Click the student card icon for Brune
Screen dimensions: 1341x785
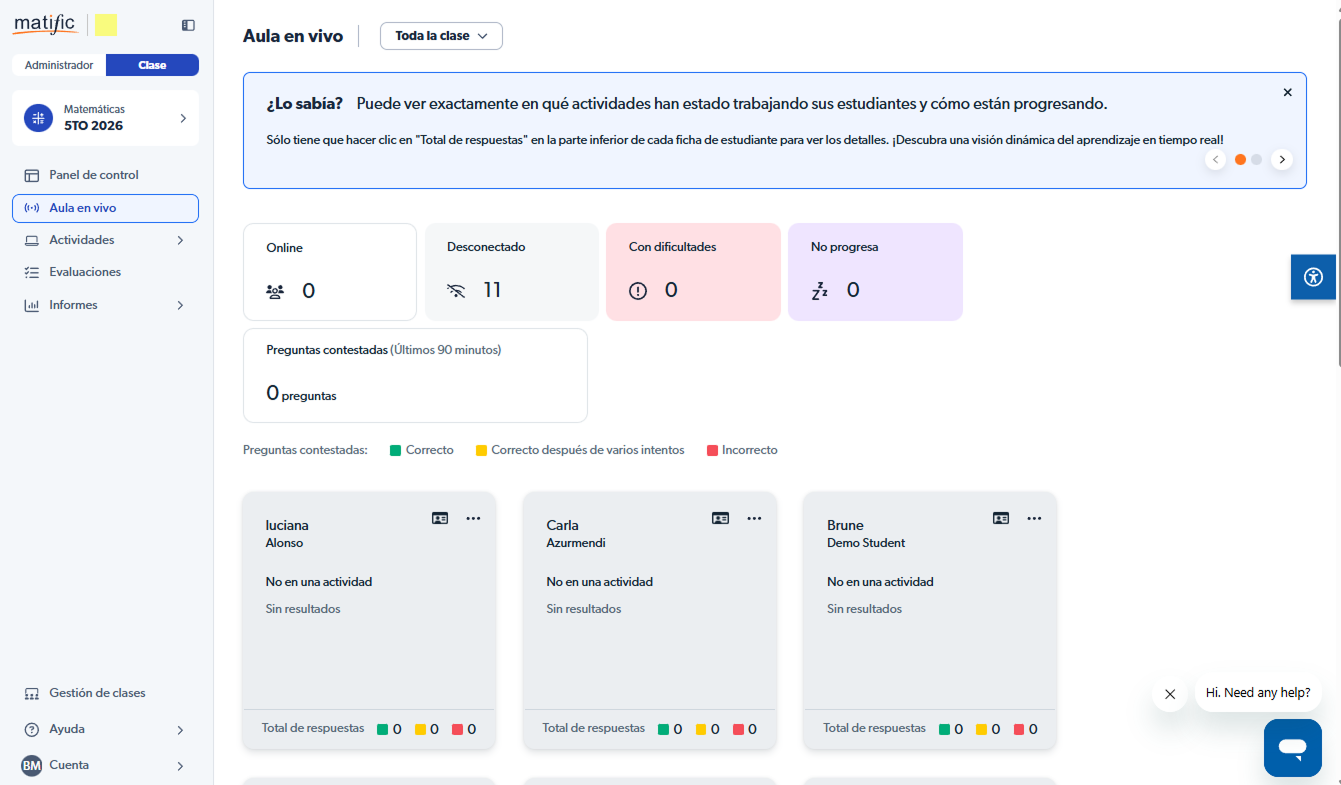click(1001, 518)
